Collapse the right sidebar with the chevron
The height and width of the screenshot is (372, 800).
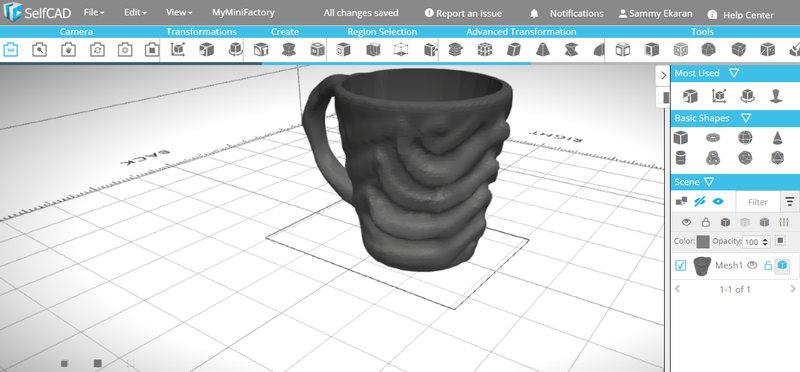pyautogui.click(x=663, y=76)
